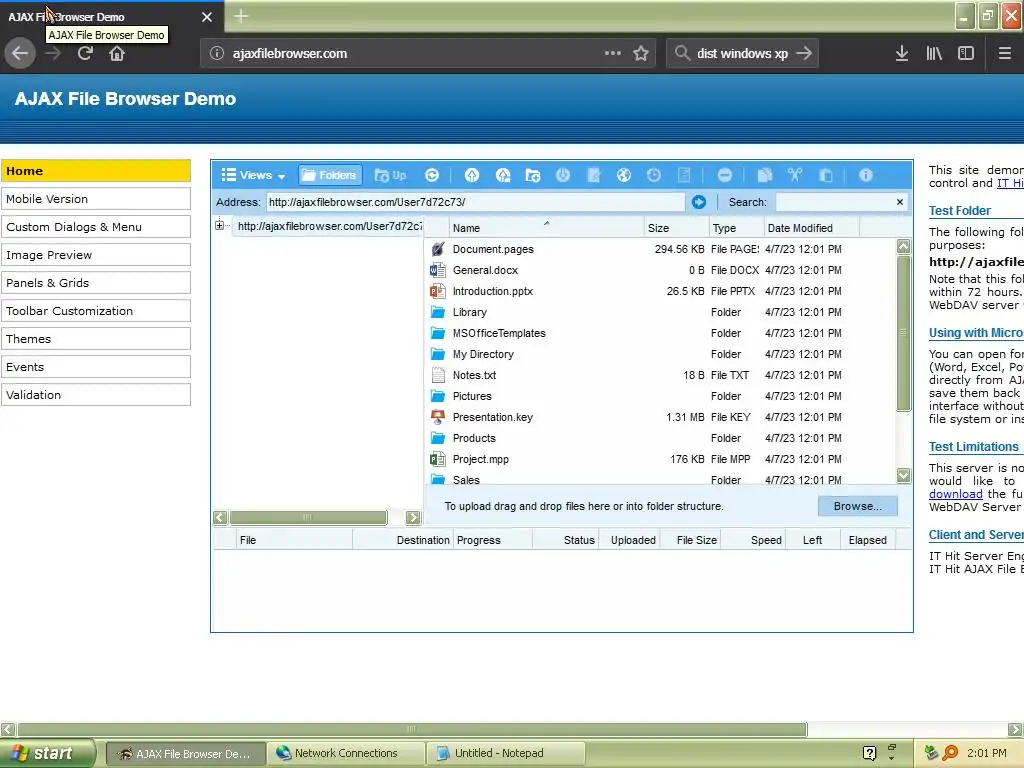Open the Themes menu item
Screen dimensions: 1024x768
tap(96, 339)
